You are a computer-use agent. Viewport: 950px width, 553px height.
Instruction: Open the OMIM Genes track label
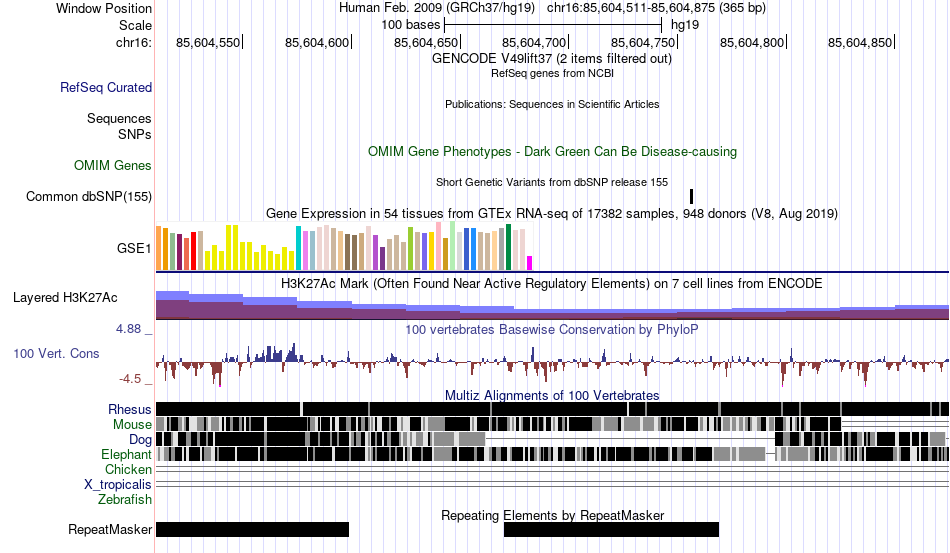click(x=113, y=165)
